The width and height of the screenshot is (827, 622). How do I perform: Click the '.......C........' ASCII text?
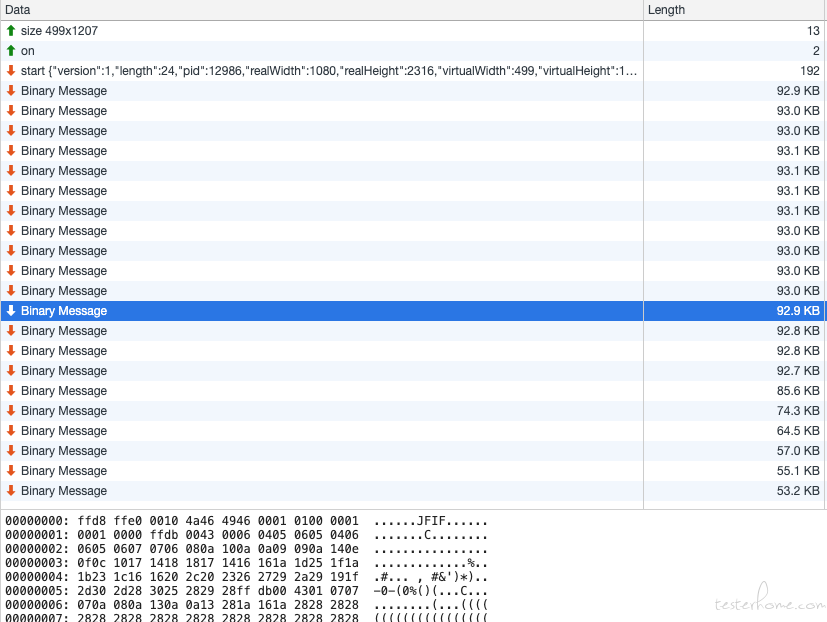pyautogui.click(x=431, y=535)
